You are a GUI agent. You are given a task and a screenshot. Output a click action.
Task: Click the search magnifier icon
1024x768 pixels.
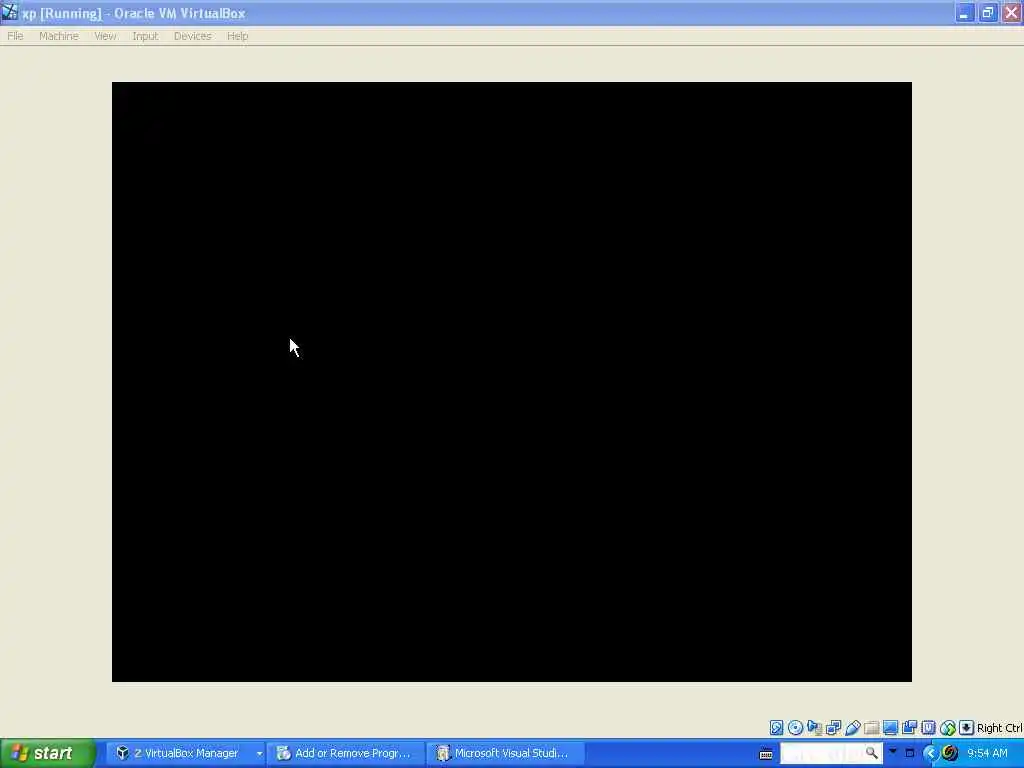pos(872,753)
